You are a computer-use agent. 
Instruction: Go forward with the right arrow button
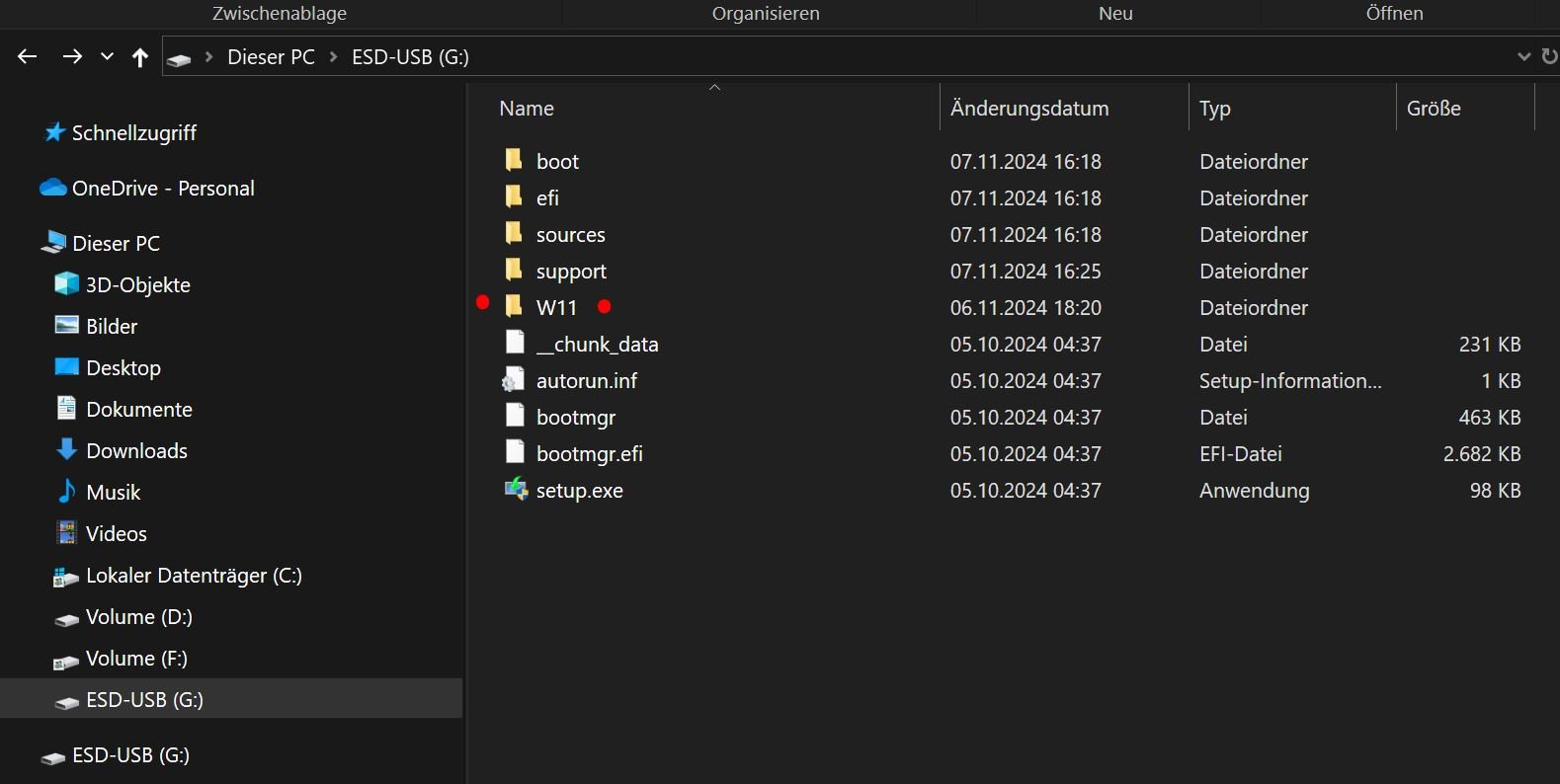(x=72, y=56)
